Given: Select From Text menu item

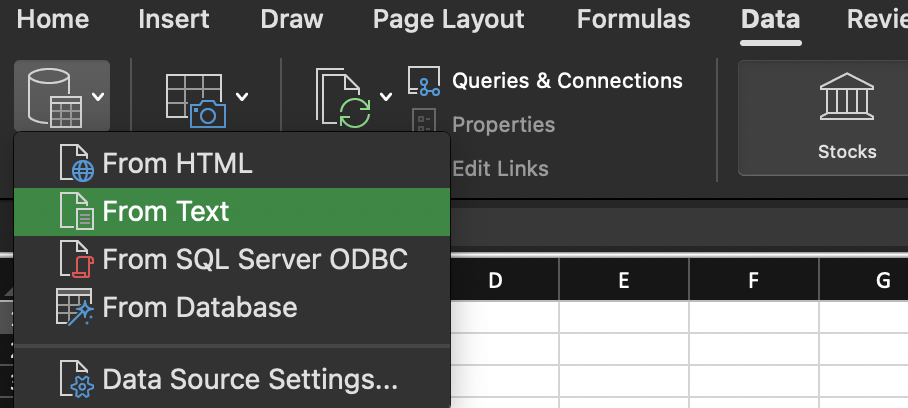Looking at the screenshot, I should [x=232, y=212].
